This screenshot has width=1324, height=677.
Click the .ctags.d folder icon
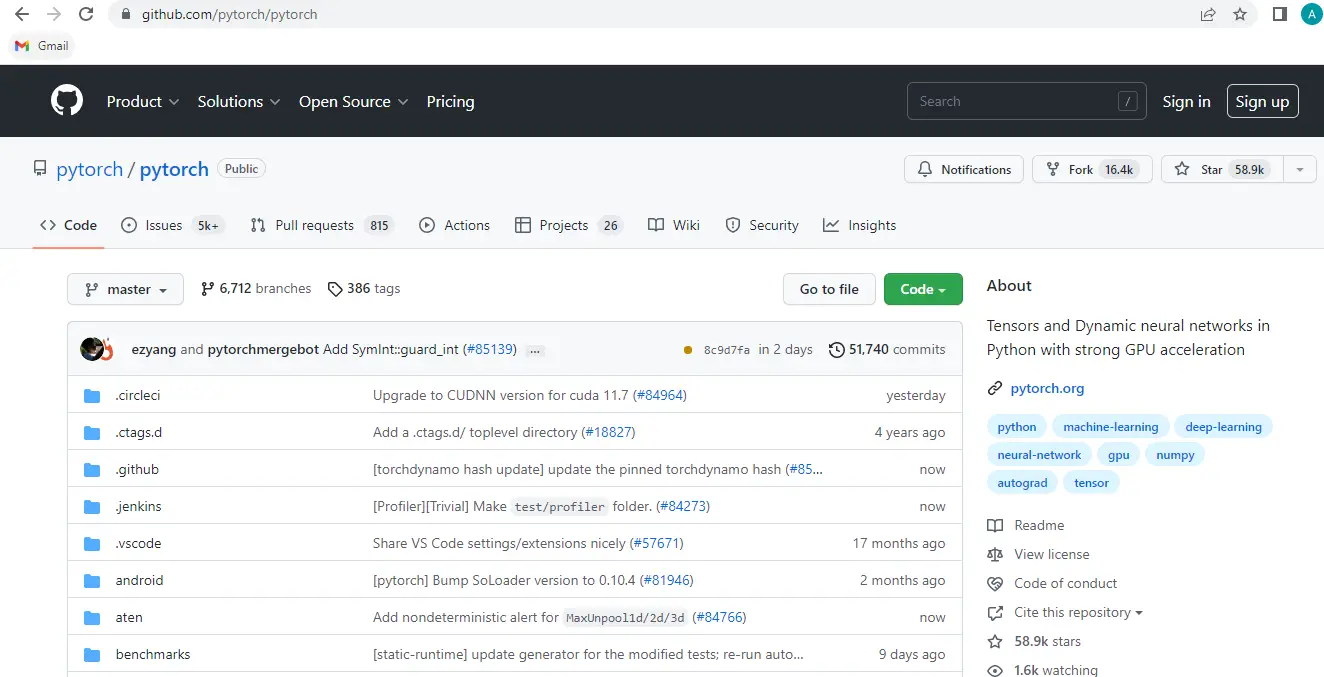[93, 433]
